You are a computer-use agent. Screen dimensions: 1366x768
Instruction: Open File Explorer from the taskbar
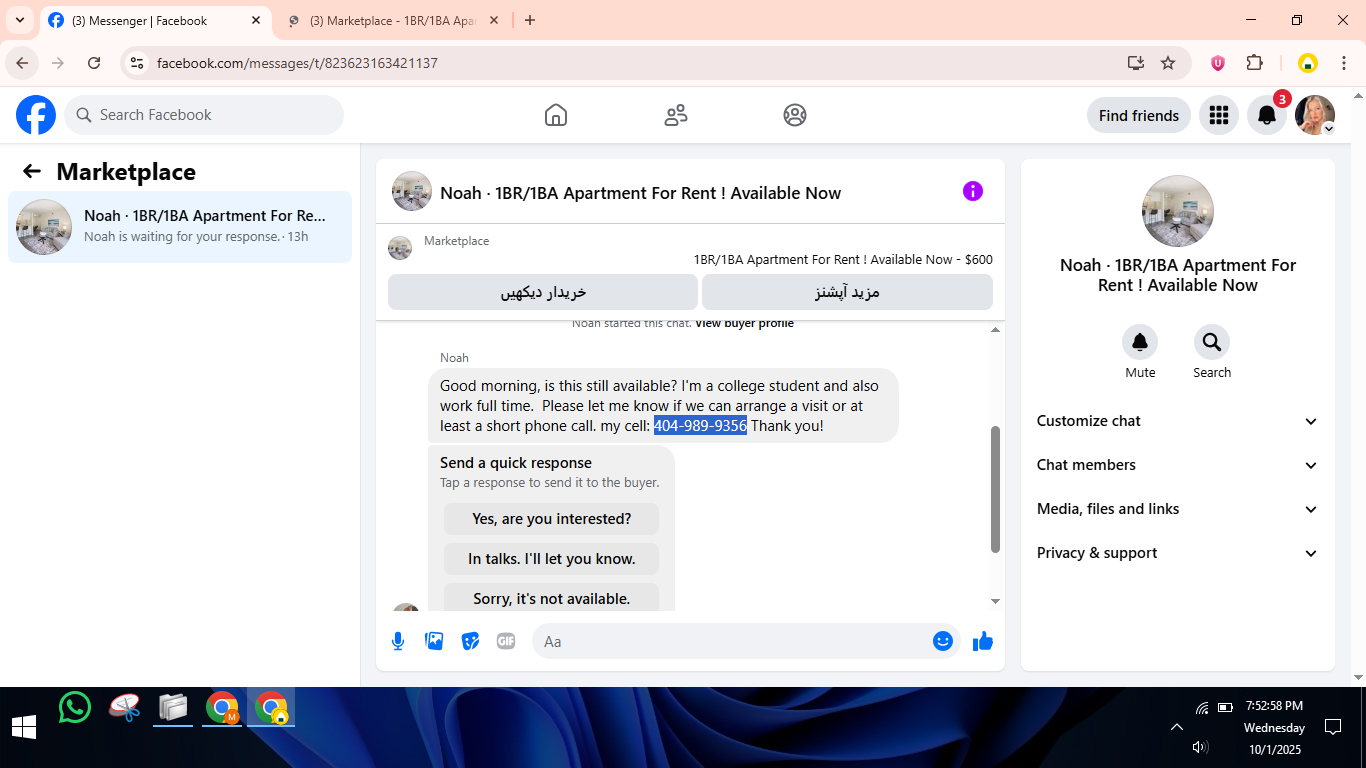173,708
